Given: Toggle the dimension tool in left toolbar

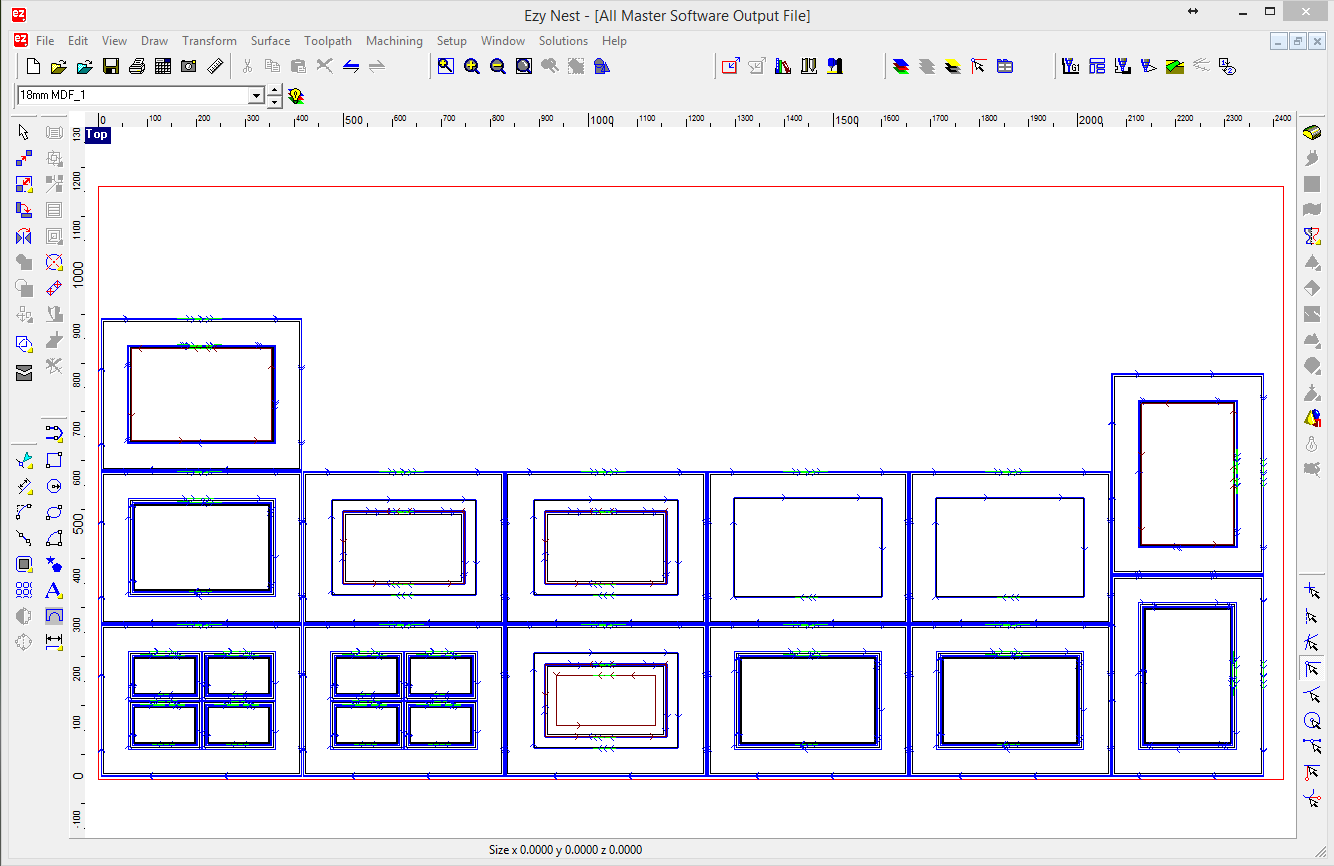Looking at the screenshot, I should pyautogui.click(x=54, y=641).
